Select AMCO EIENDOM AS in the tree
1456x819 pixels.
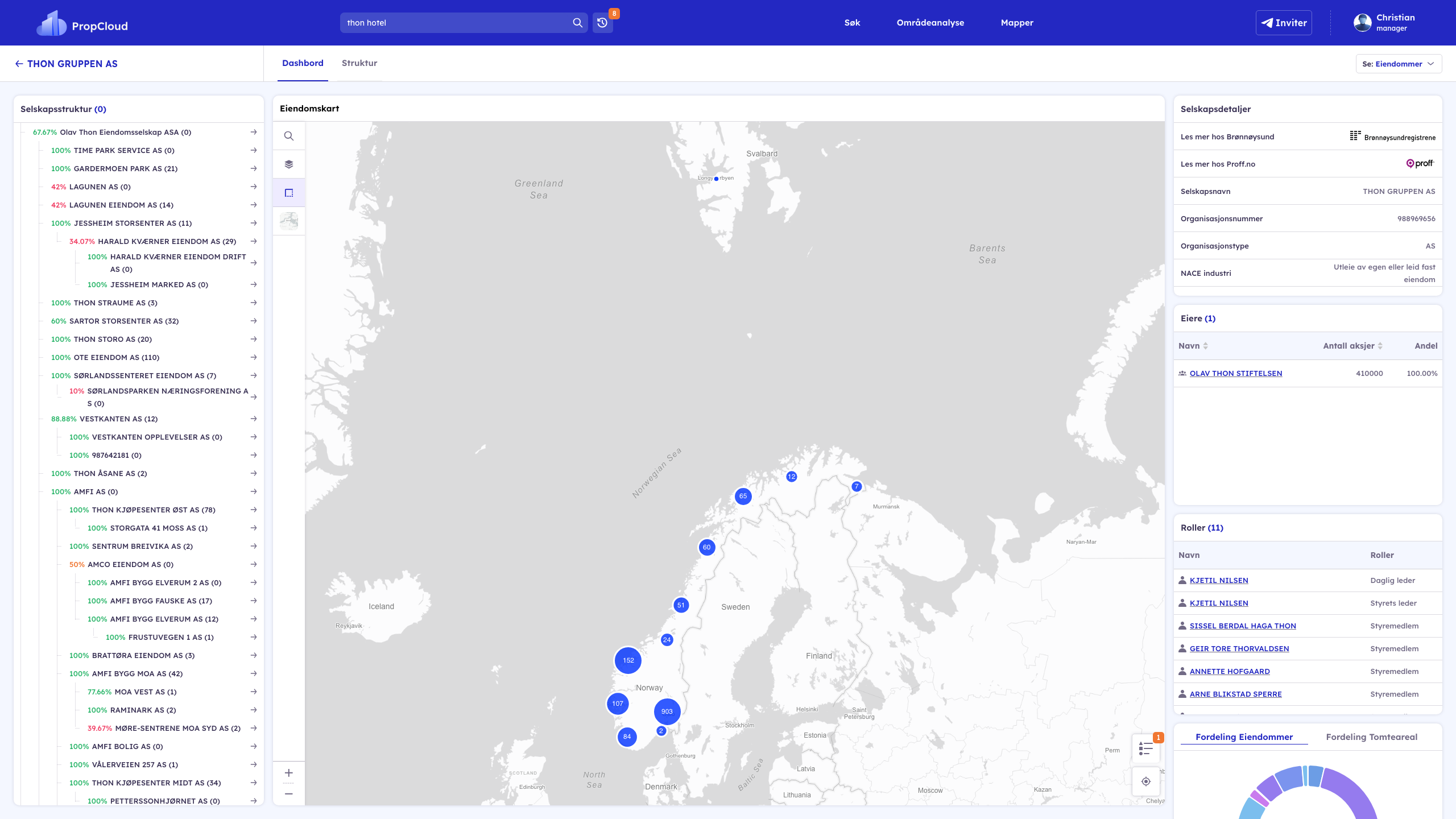(130, 564)
